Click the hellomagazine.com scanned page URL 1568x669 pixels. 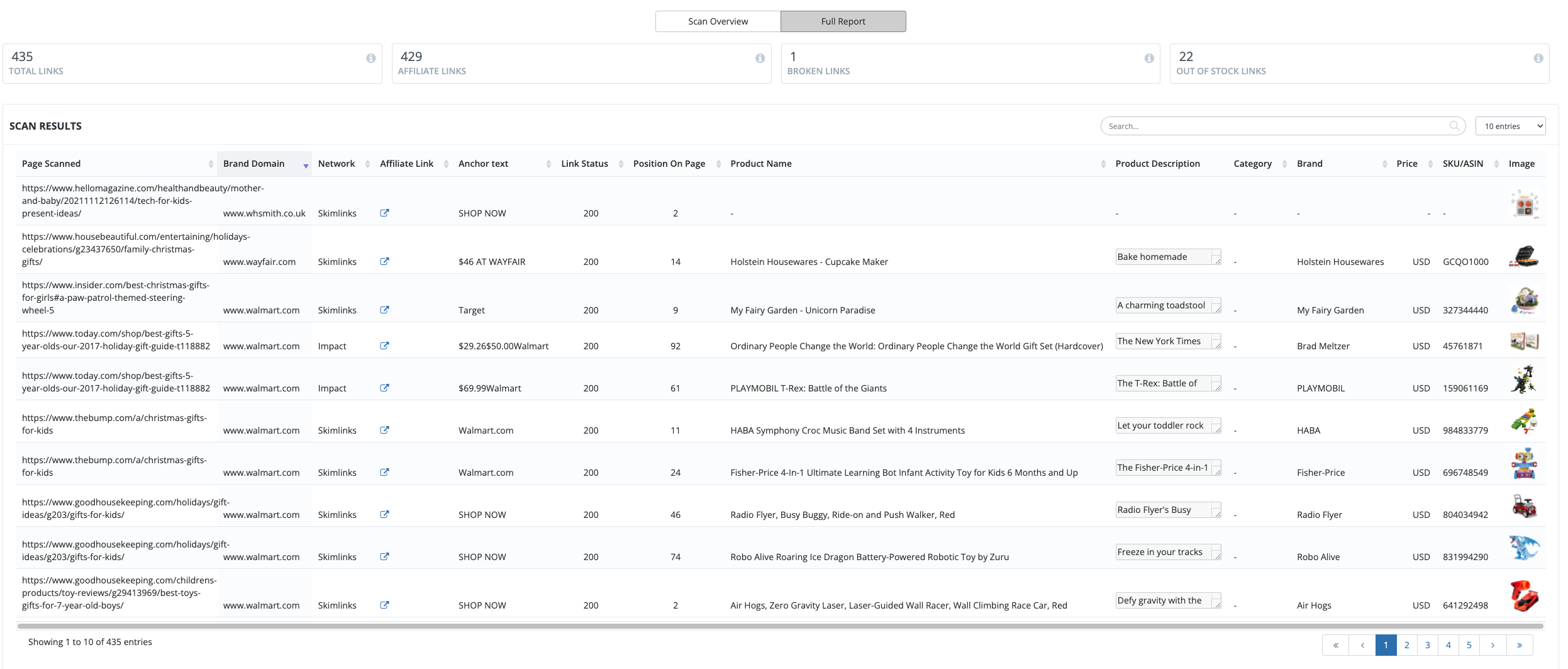[x=143, y=201]
